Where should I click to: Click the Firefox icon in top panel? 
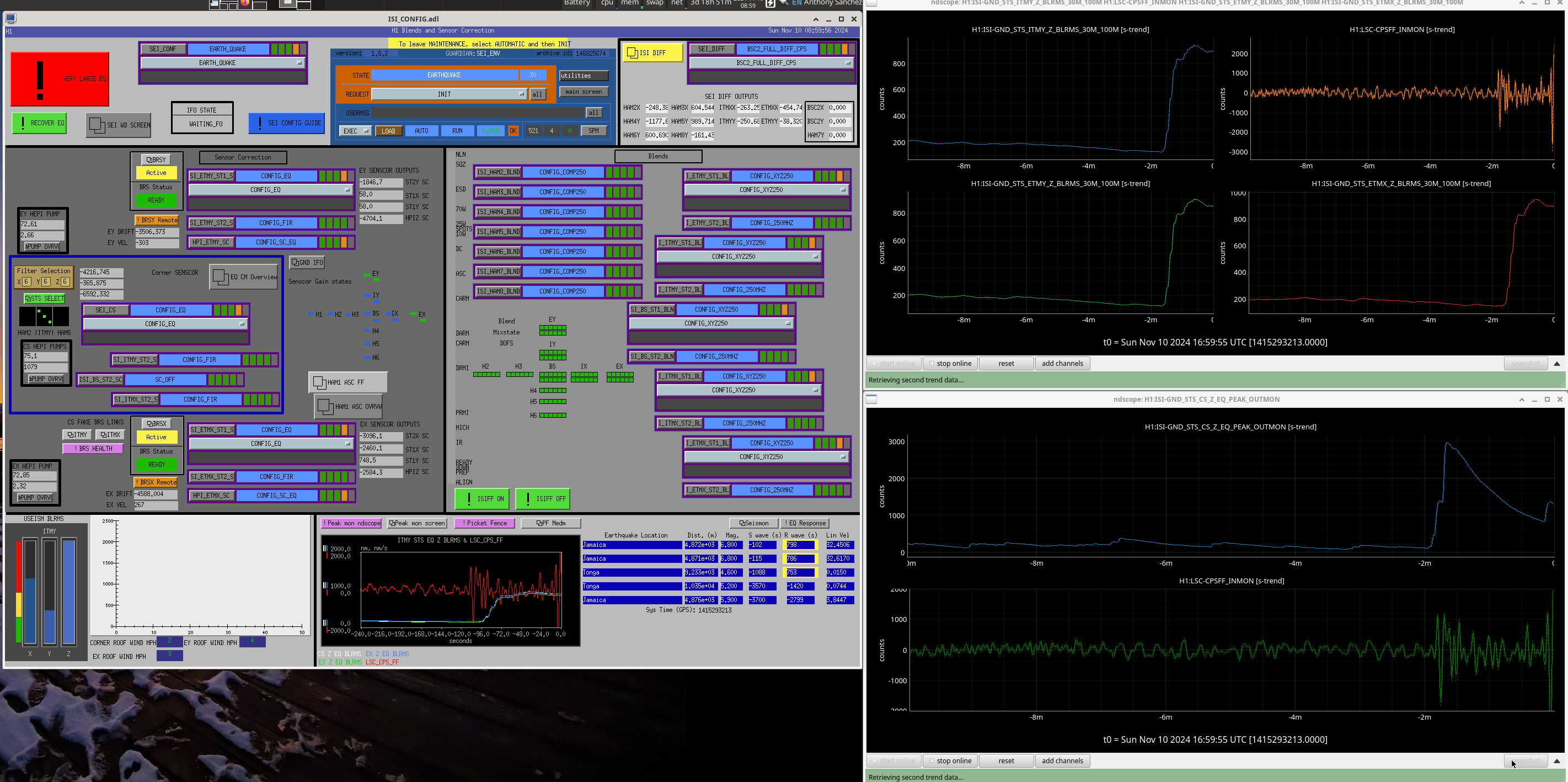pos(245,3)
